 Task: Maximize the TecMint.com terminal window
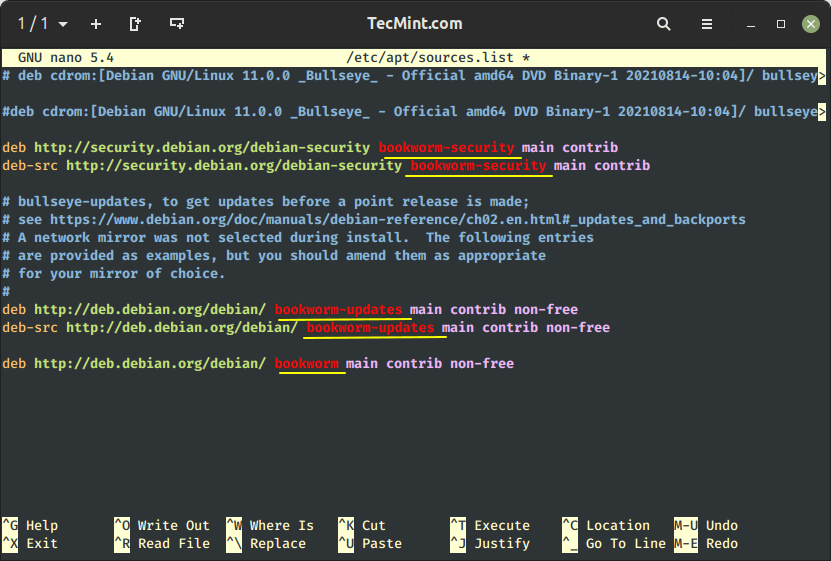tap(781, 24)
